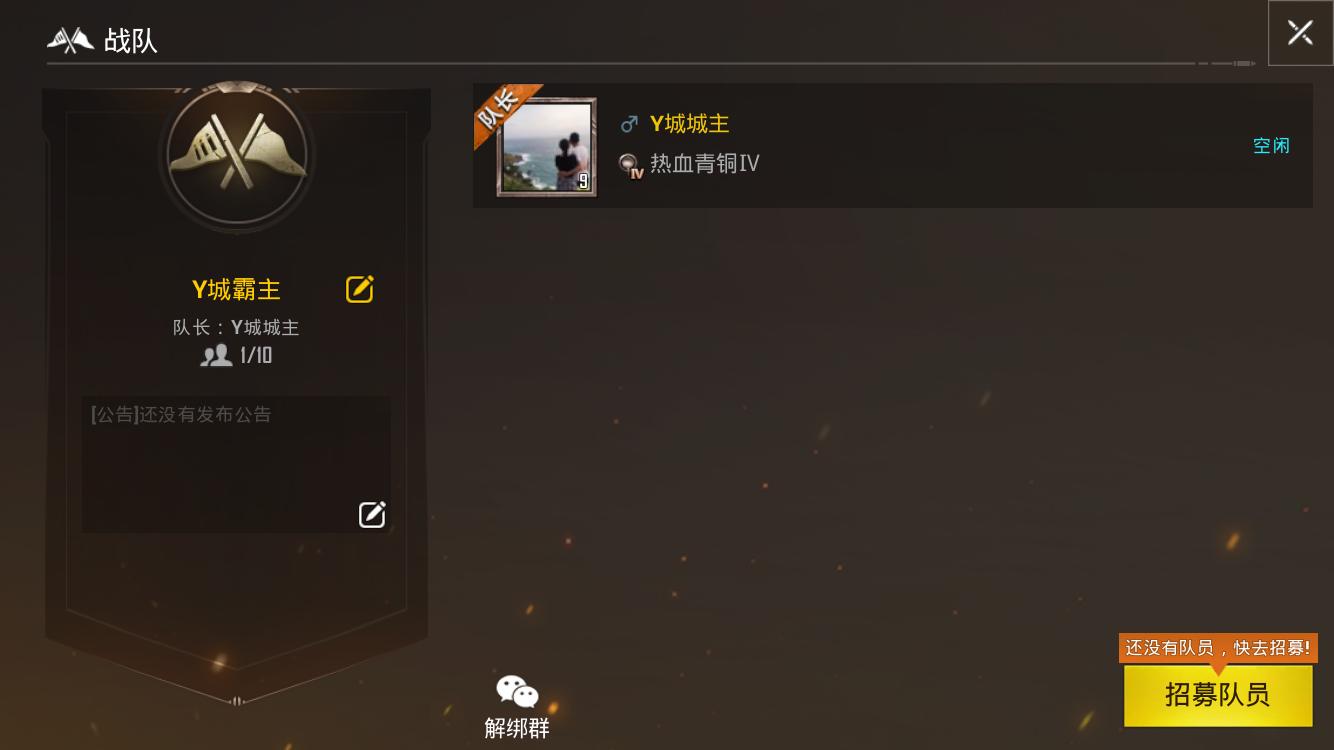Select the Y城城主 member name
Screen dimensions: 1334x750
[690, 124]
